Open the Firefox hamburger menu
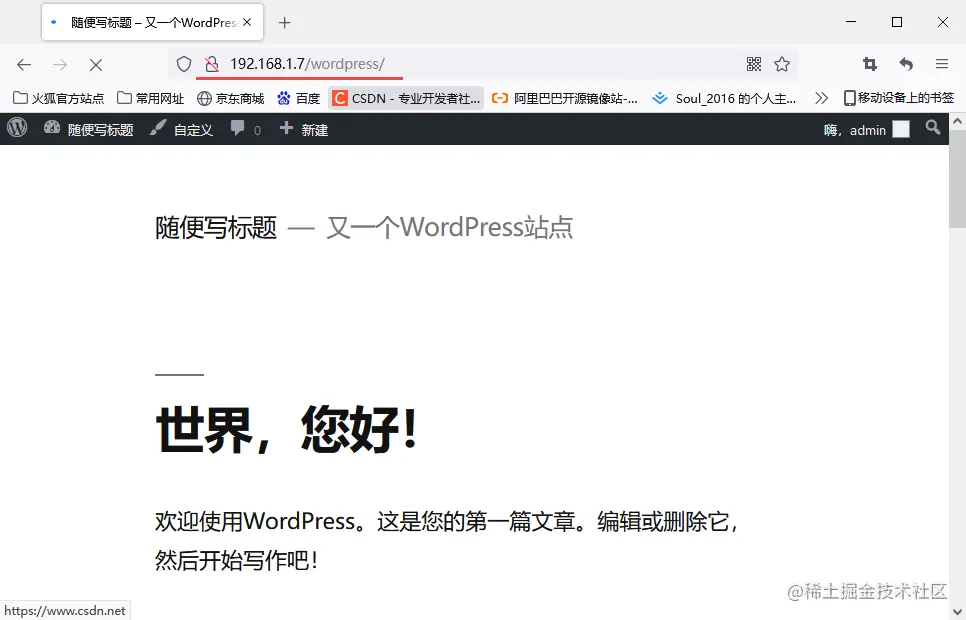Screen dimensions: 966x620 (941, 64)
